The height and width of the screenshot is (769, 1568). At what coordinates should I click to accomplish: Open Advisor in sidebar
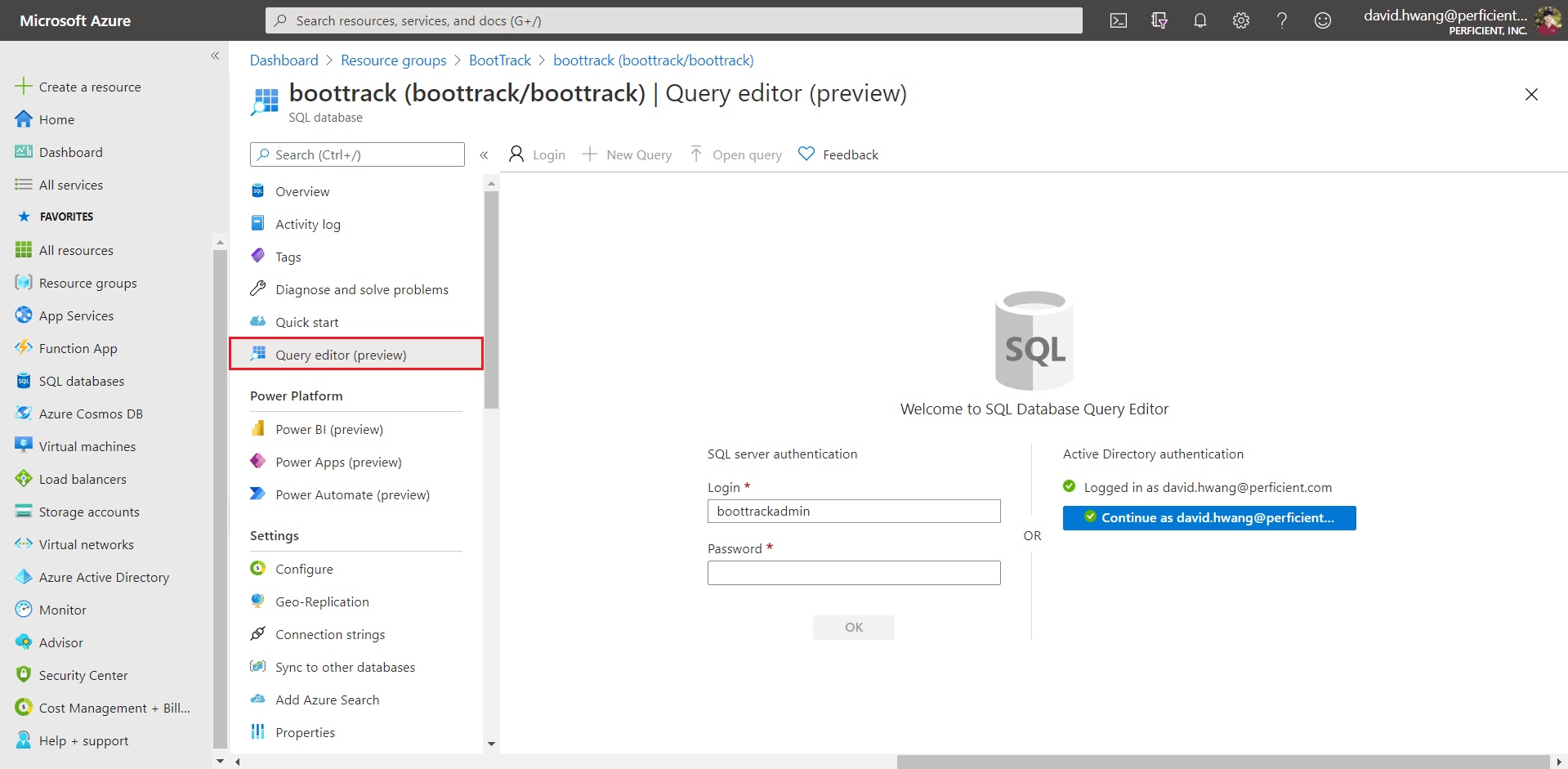point(60,642)
